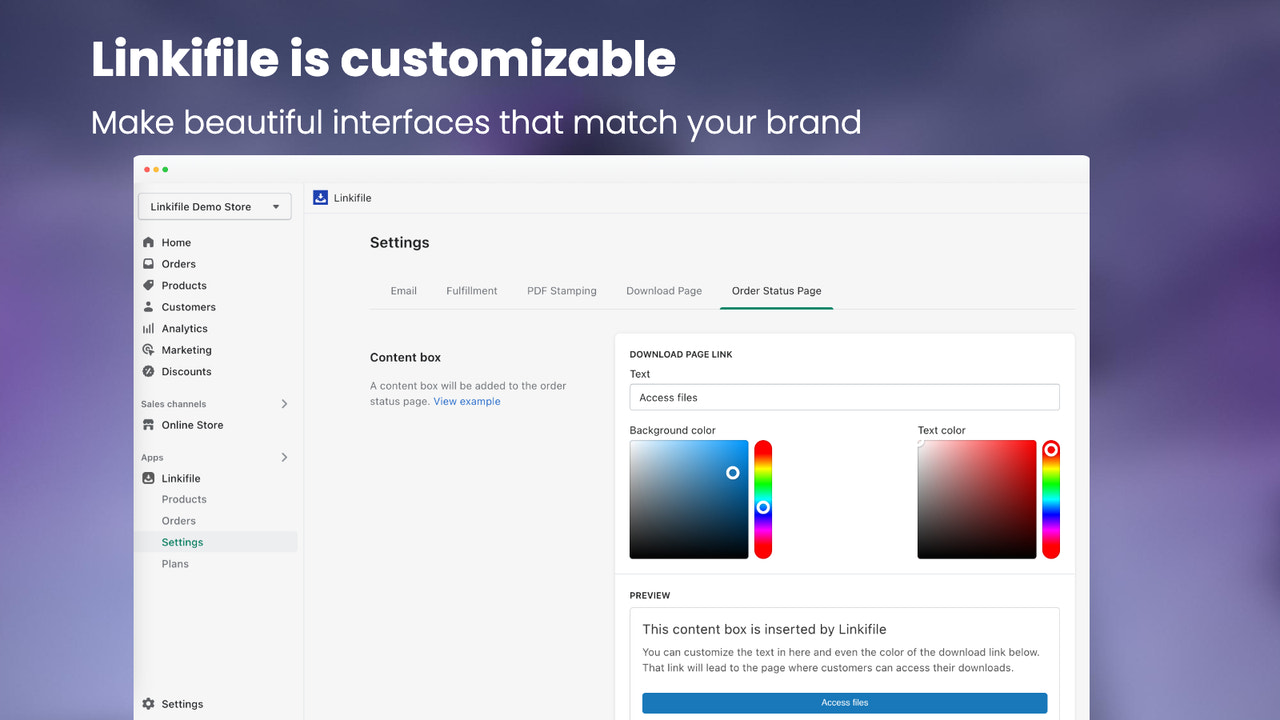Open Orders under Linkifile app
The height and width of the screenshot is (720, 1280).
click(179, 521)
